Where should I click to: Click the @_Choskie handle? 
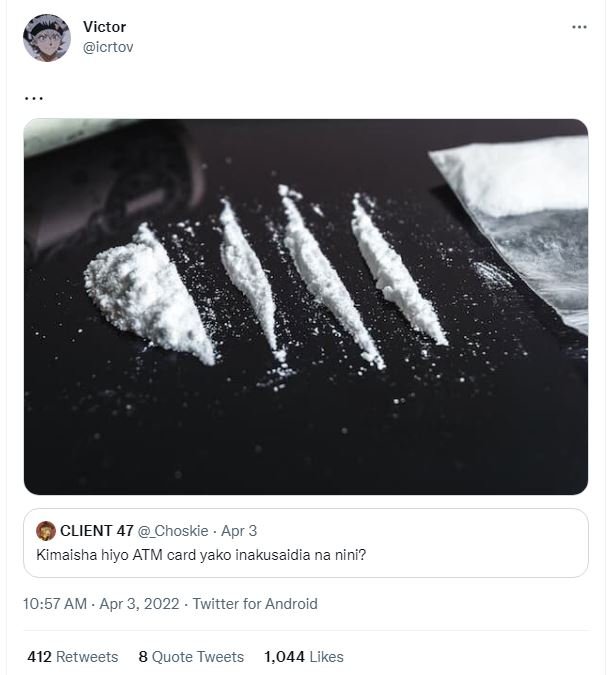pos(170,530)
